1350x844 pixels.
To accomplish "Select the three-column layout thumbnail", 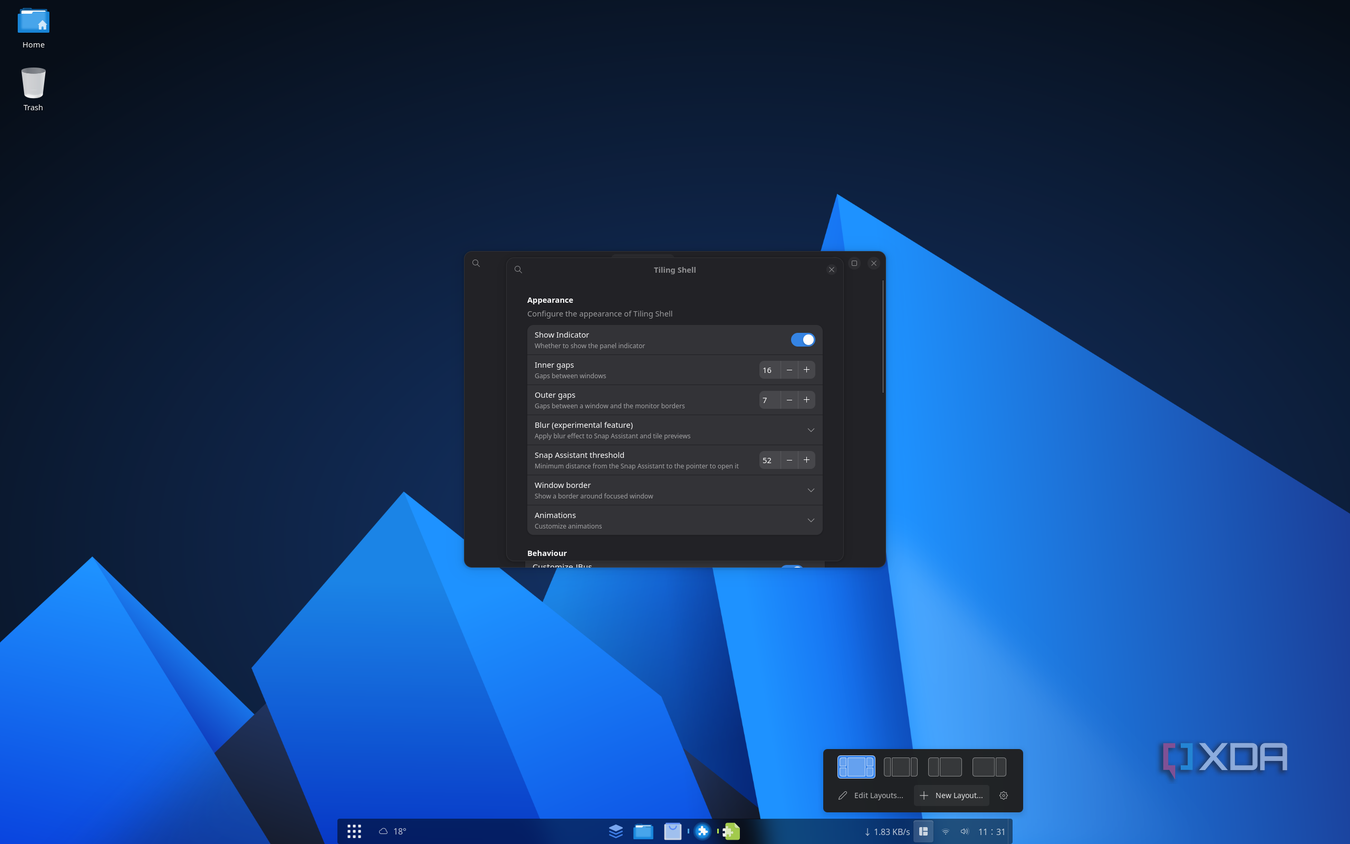I will click(900, 767).
